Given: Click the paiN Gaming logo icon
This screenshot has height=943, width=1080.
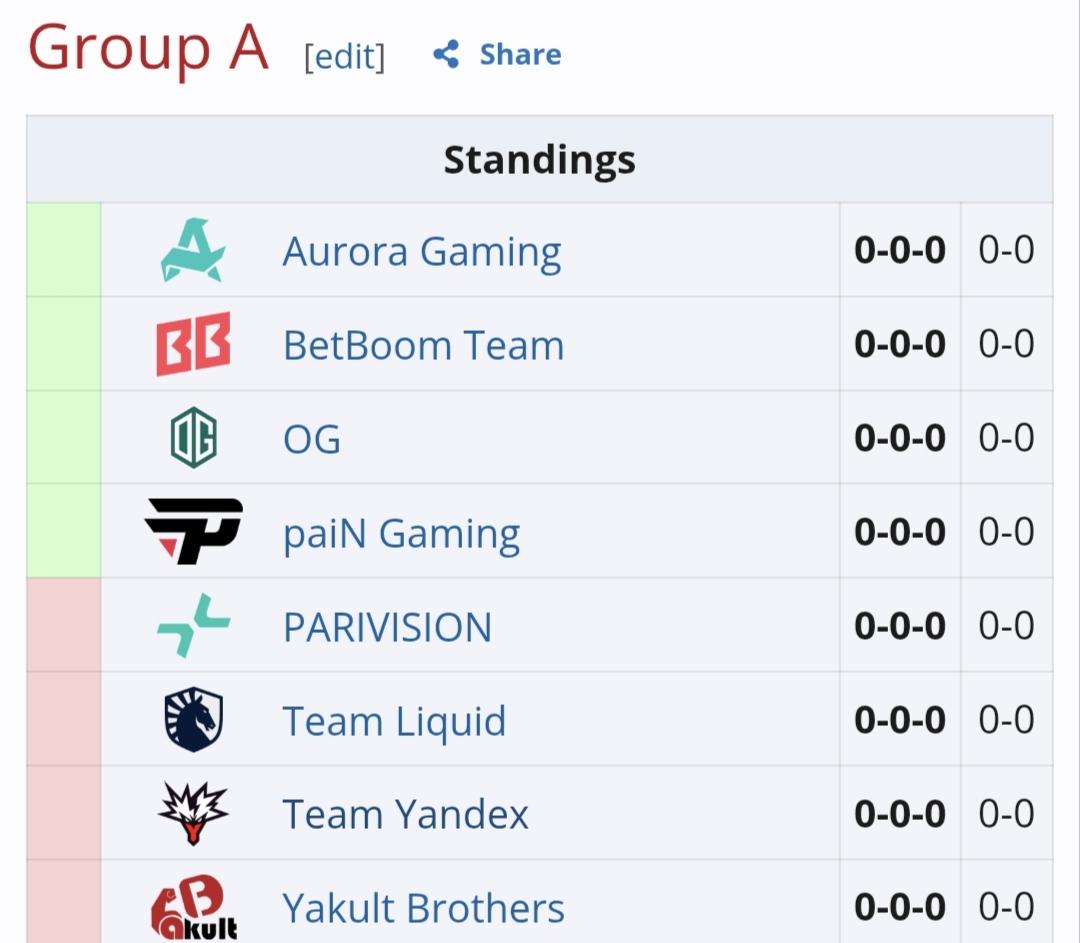Looking at the screenshot, I should pos(193,531).
